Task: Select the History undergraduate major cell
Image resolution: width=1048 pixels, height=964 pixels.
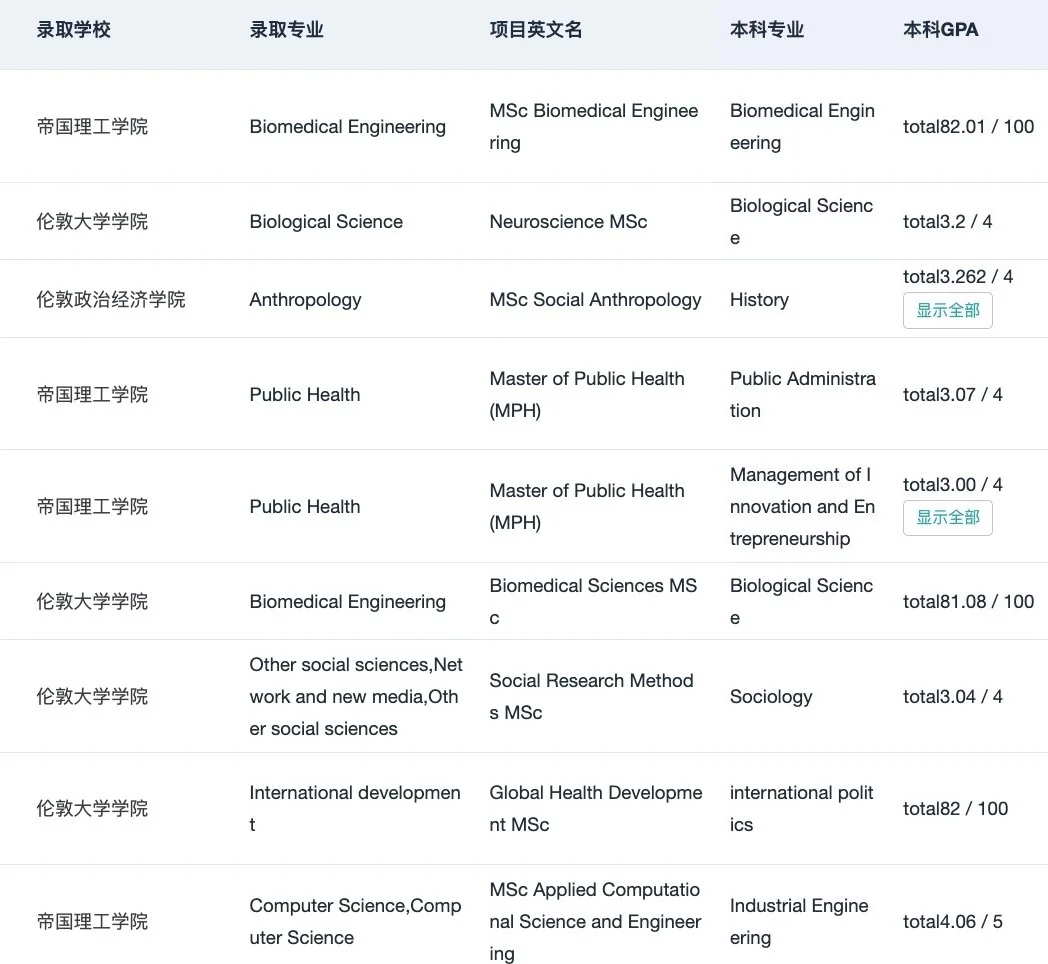Action: point(759,299)
